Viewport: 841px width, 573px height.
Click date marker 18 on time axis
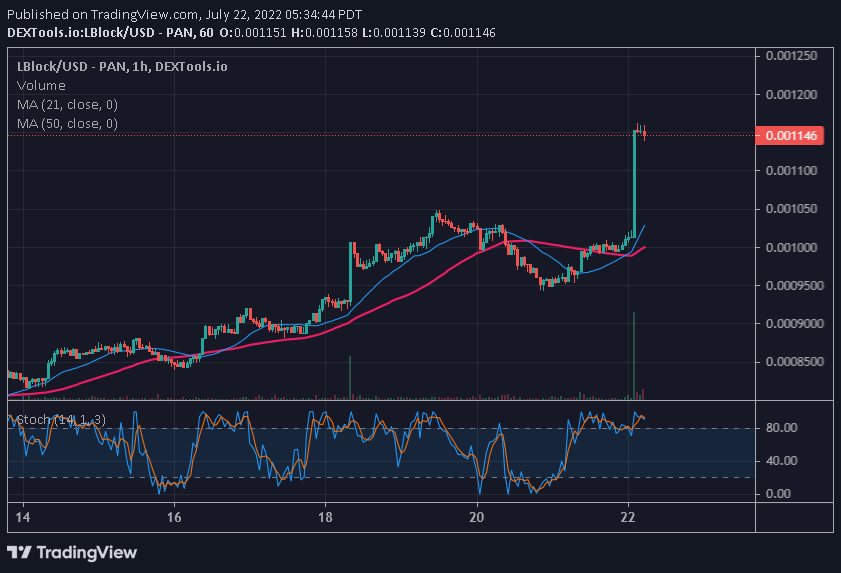(325, 517)
